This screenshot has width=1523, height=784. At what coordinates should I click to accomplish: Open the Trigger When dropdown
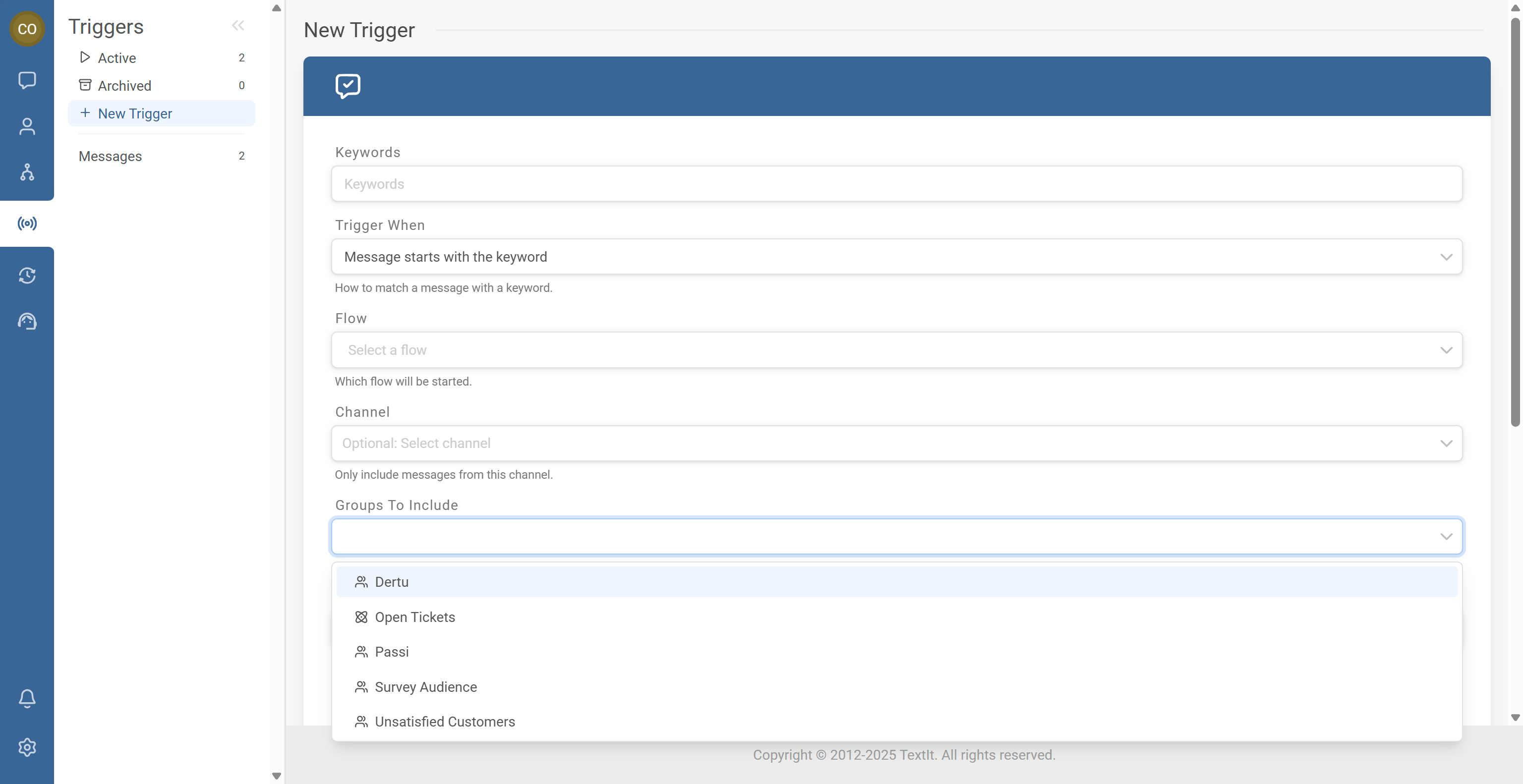(x=897, y=256)
